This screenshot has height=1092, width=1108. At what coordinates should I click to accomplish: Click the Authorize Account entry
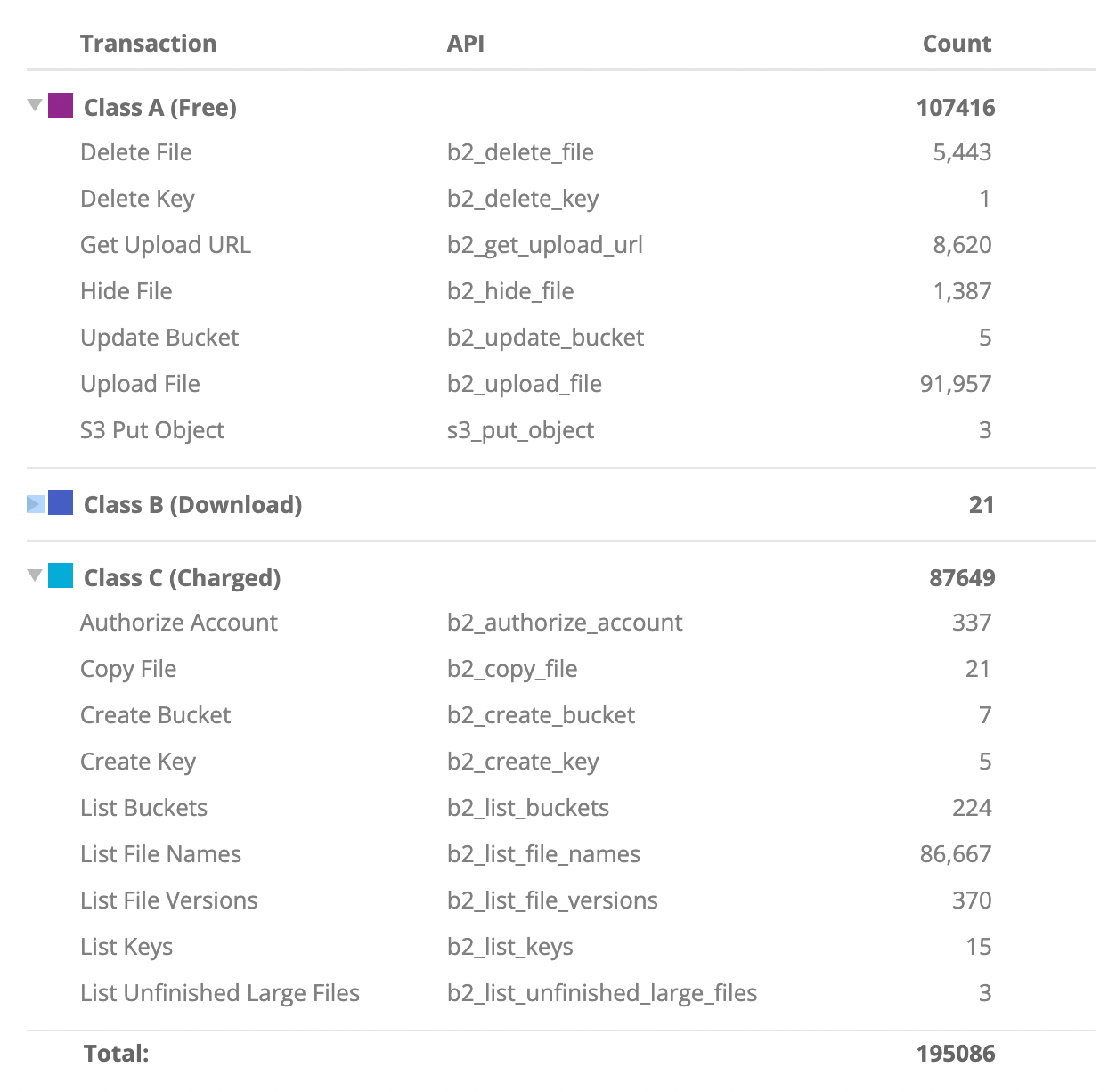(179, 623)
